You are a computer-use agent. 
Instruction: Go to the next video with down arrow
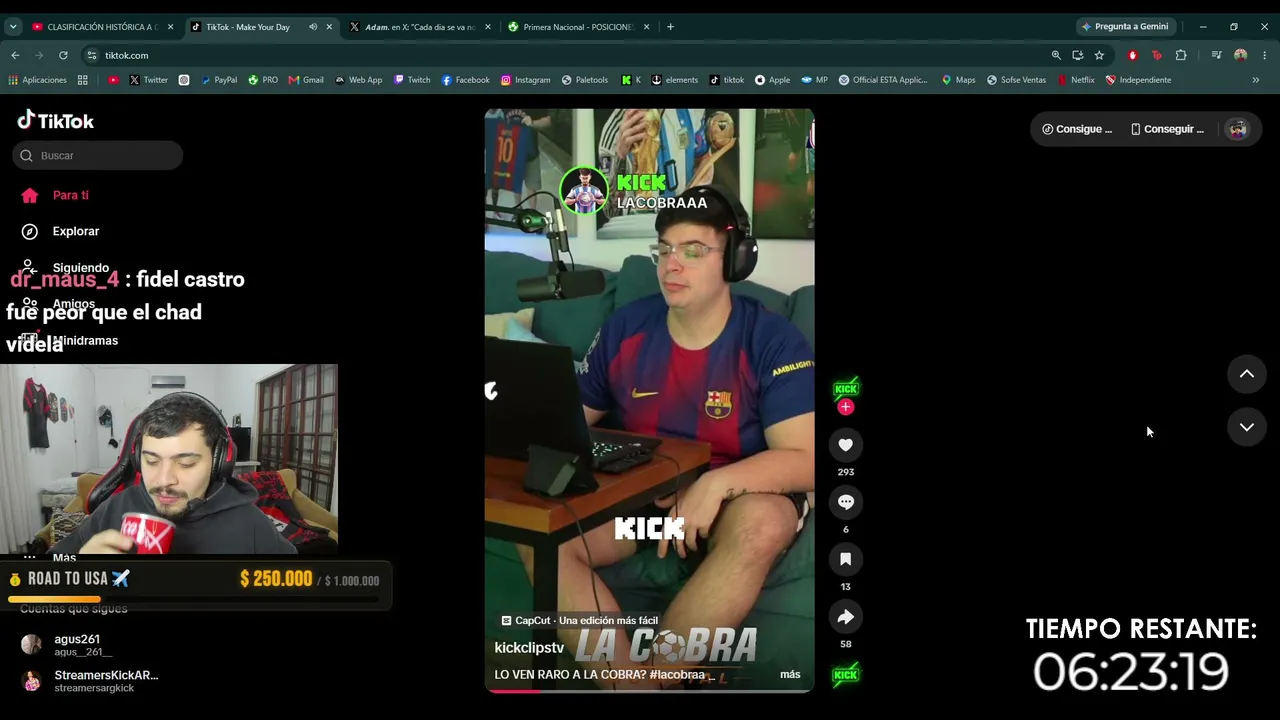[x=1246, y=427]
